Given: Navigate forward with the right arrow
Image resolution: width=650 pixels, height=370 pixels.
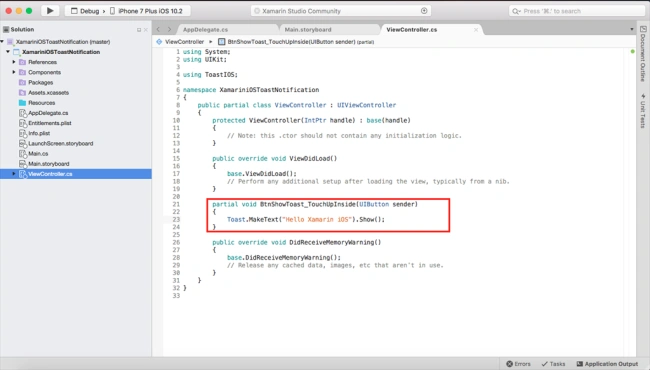Looking at the screenshot, I should [169, 29].
